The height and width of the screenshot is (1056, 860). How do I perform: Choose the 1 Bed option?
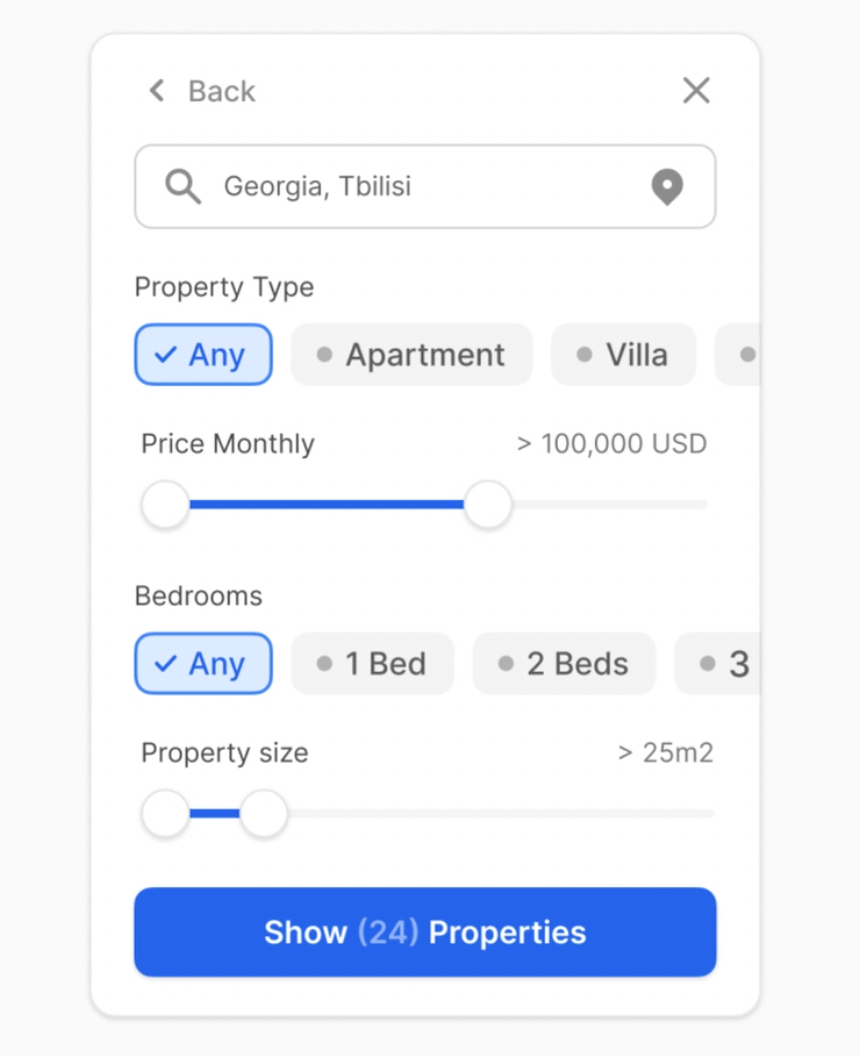[x=372, y=664]
